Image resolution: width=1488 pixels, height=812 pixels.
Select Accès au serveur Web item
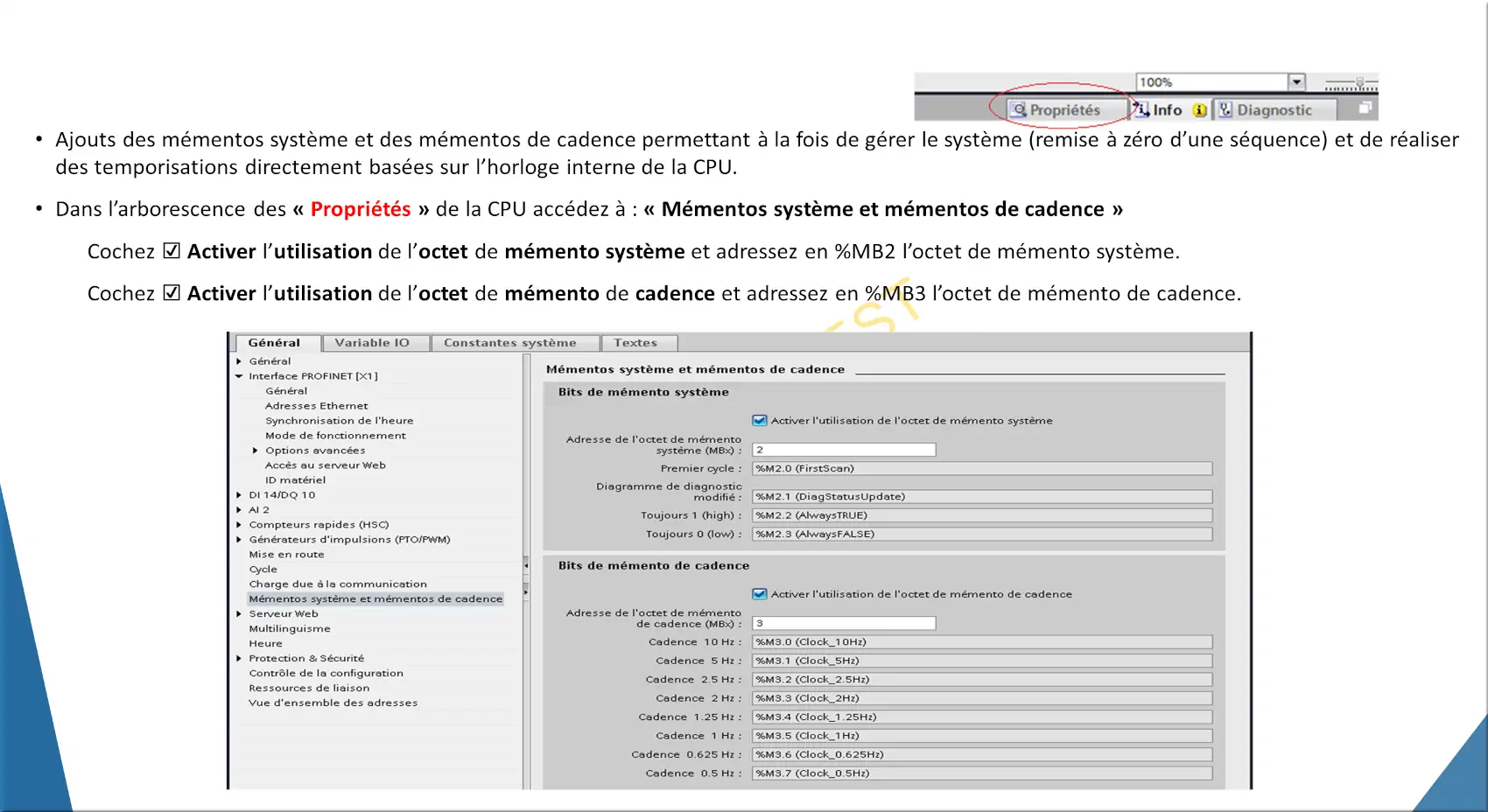[x=326, y=465]
